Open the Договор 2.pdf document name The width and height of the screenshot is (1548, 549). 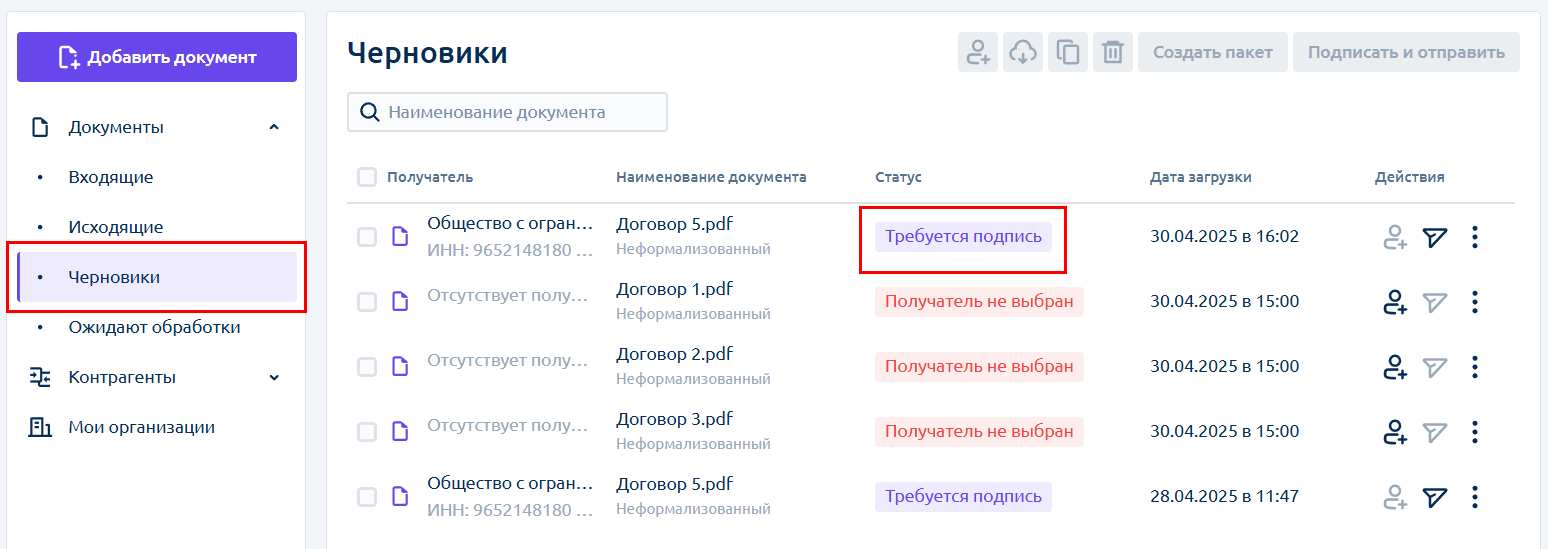[674, 354]
